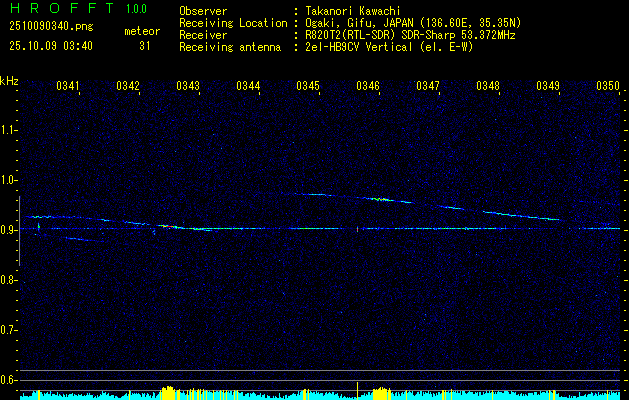
Task: Click the kHz axis unit label
Action: (x=9, y=81)
